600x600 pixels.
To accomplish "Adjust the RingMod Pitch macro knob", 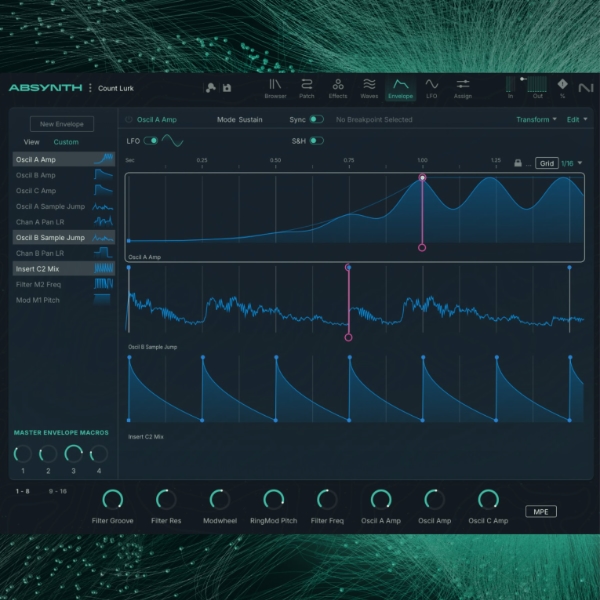I will point(274,499).
